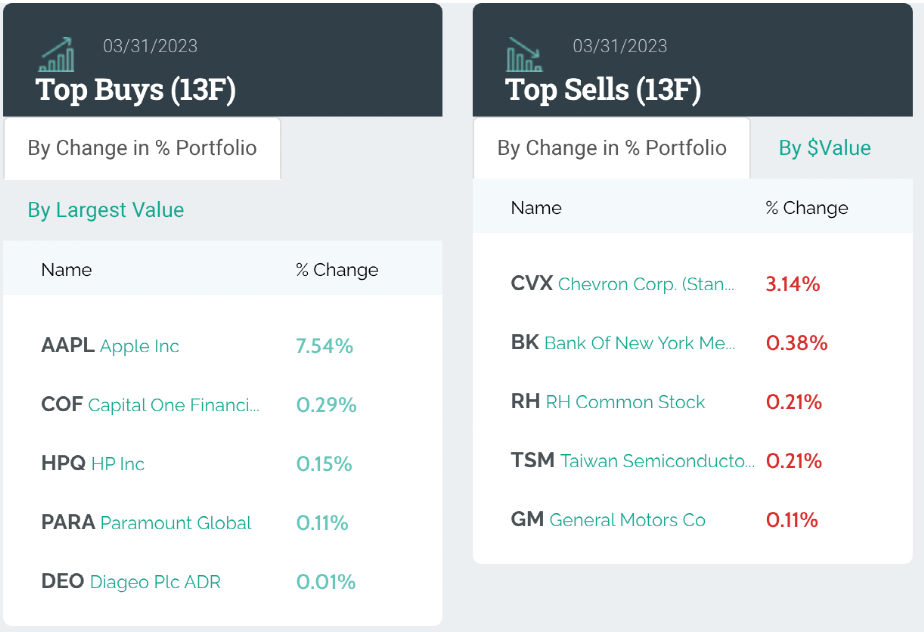
Task: Click the Top Buys (13F) heading
Action: tap(136, 89)
